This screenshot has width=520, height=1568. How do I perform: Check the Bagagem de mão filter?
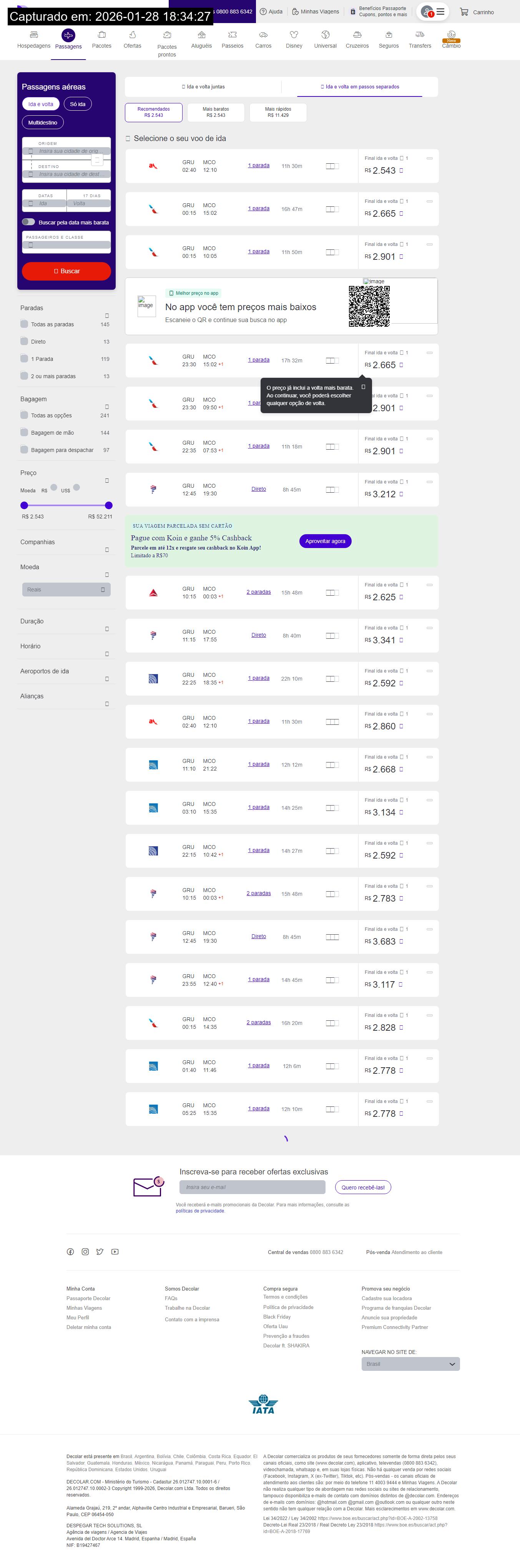coord(24,433)
